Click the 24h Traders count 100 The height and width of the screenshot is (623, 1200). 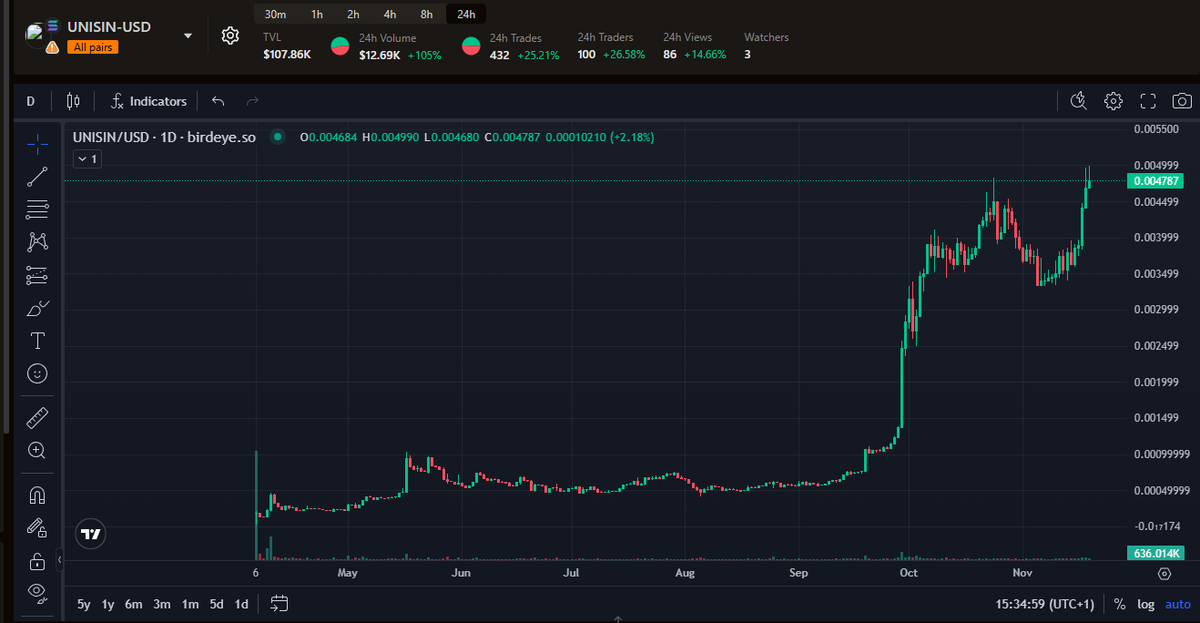[x=587, y=54]
